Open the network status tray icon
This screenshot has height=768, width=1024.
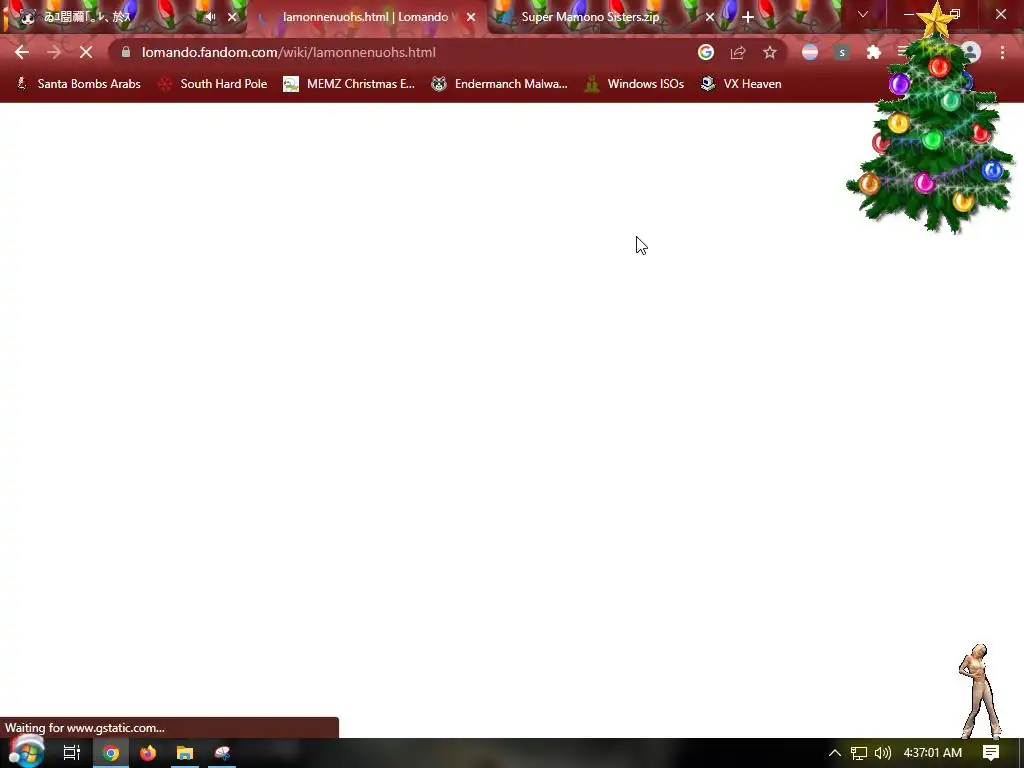(x=859, y=753)
